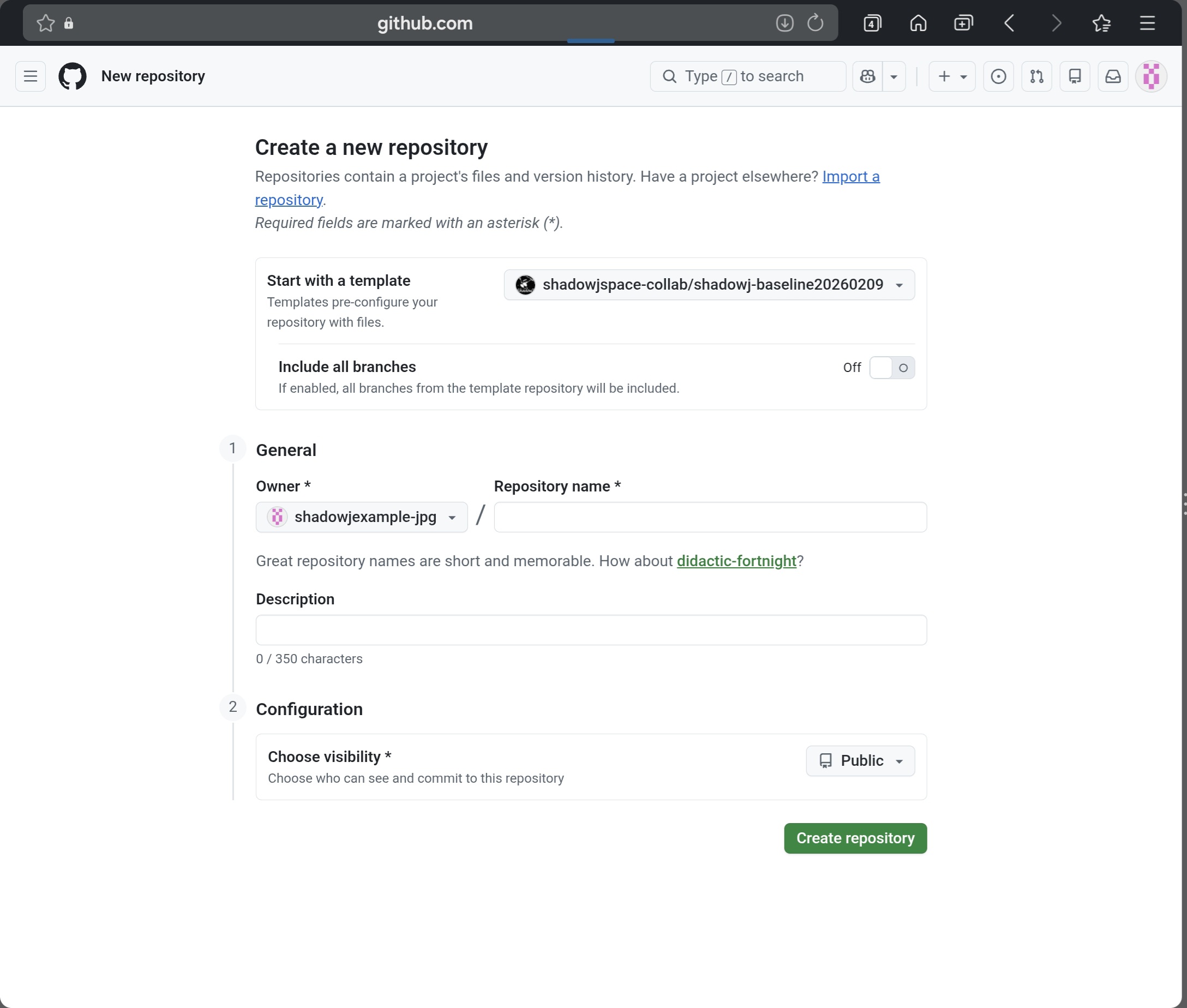Open GitHub hamburger navigation menu
Screen dimensions: 1187x1008
[31, 76]
